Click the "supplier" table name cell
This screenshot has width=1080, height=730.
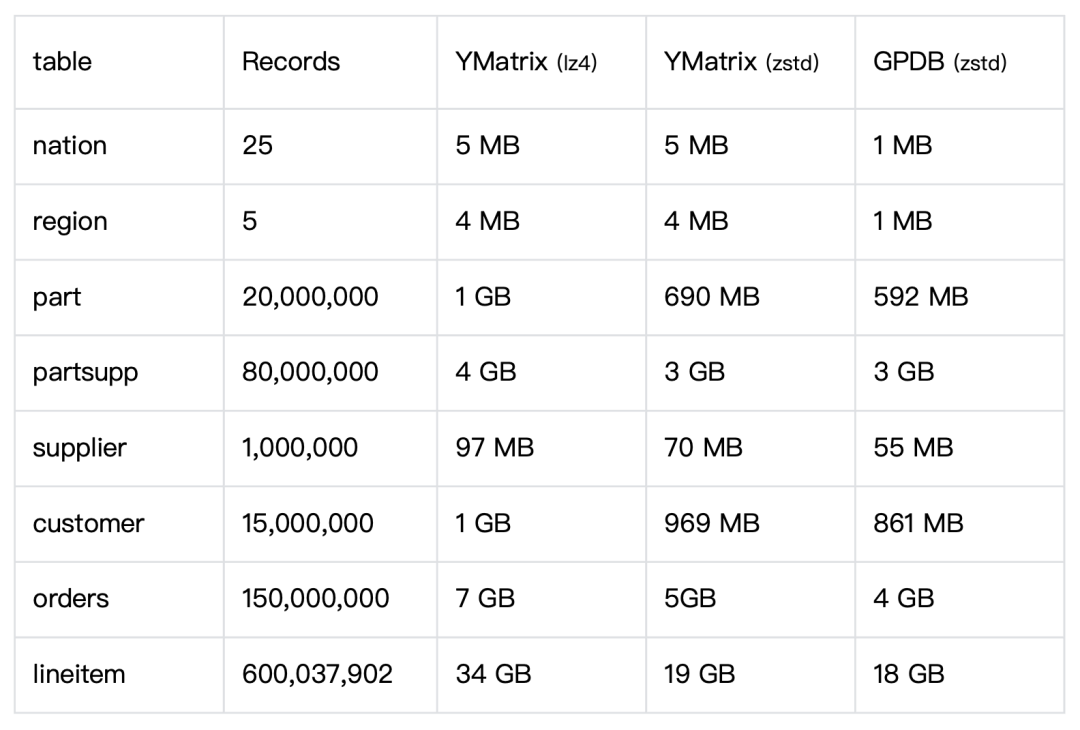coord(80,447)
